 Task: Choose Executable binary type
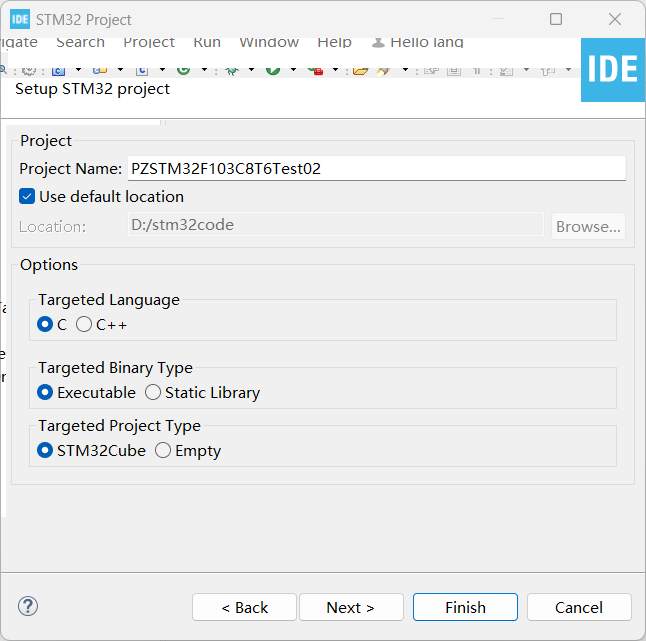click(45, 393)
